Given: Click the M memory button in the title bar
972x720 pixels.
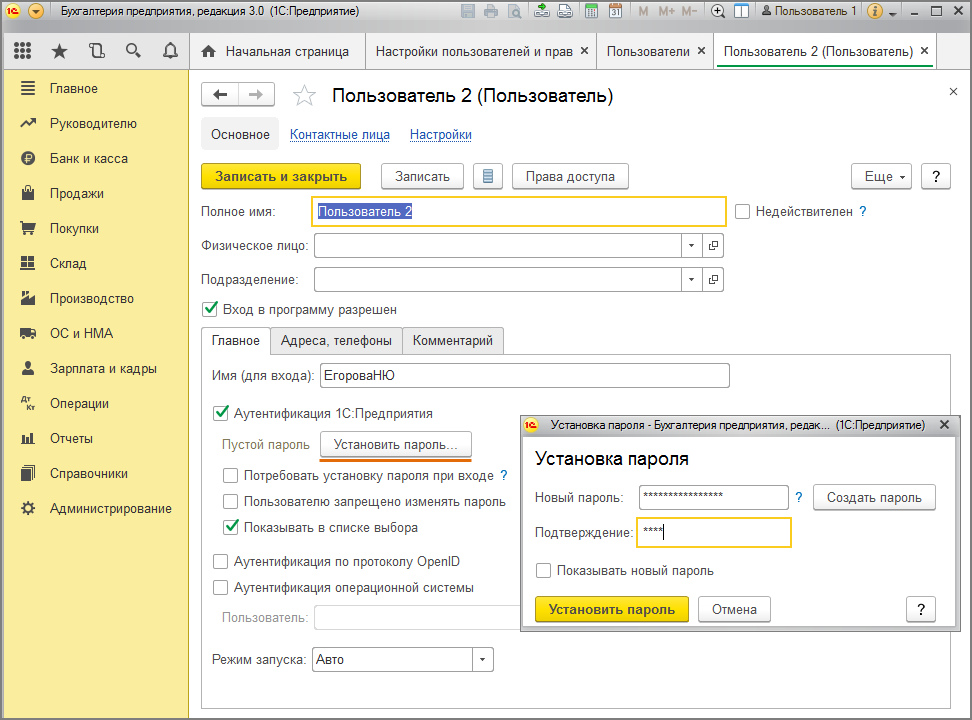Looking at the screenshot, I should pyautogui.click(x=643, y=11).
